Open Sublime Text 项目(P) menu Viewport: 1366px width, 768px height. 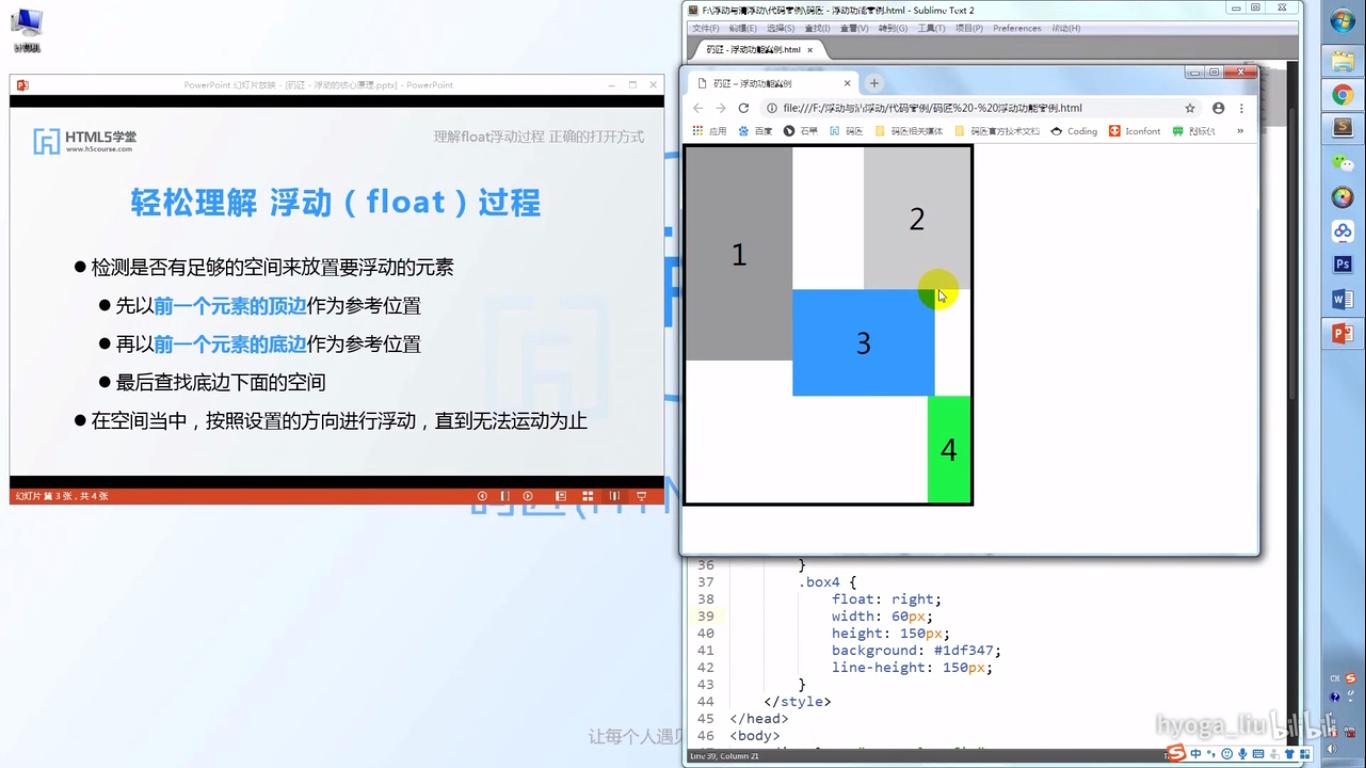point(968,28)
